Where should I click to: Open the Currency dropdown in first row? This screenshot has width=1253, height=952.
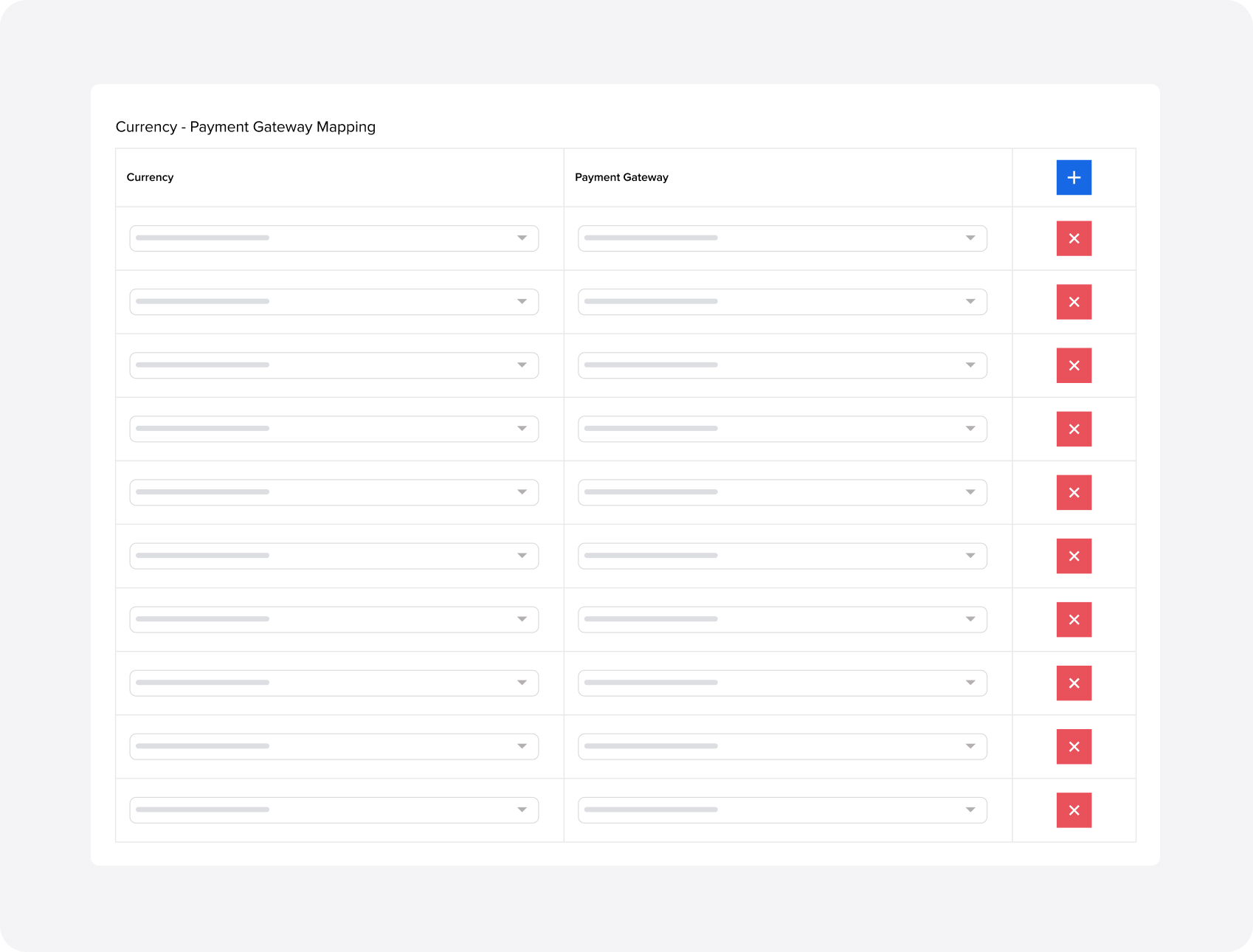[334, 238]
